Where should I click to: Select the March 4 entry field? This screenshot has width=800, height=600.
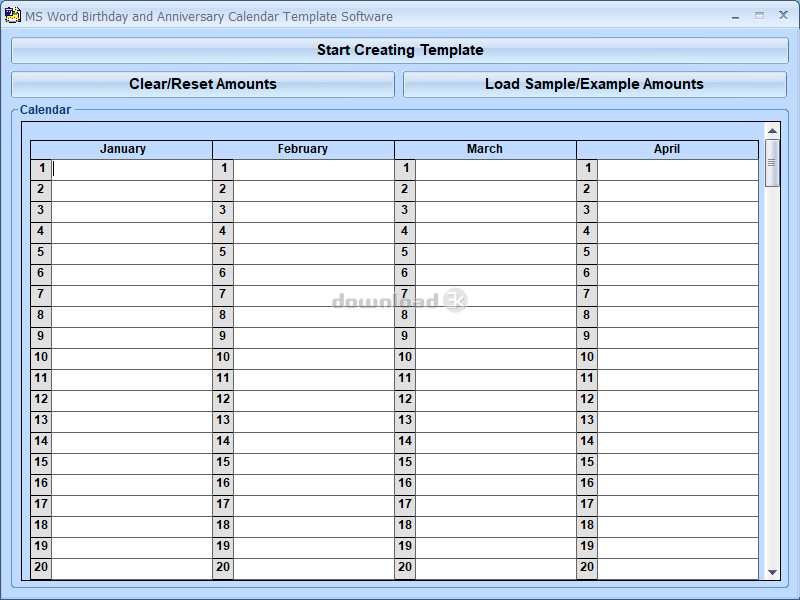(496, 233)
